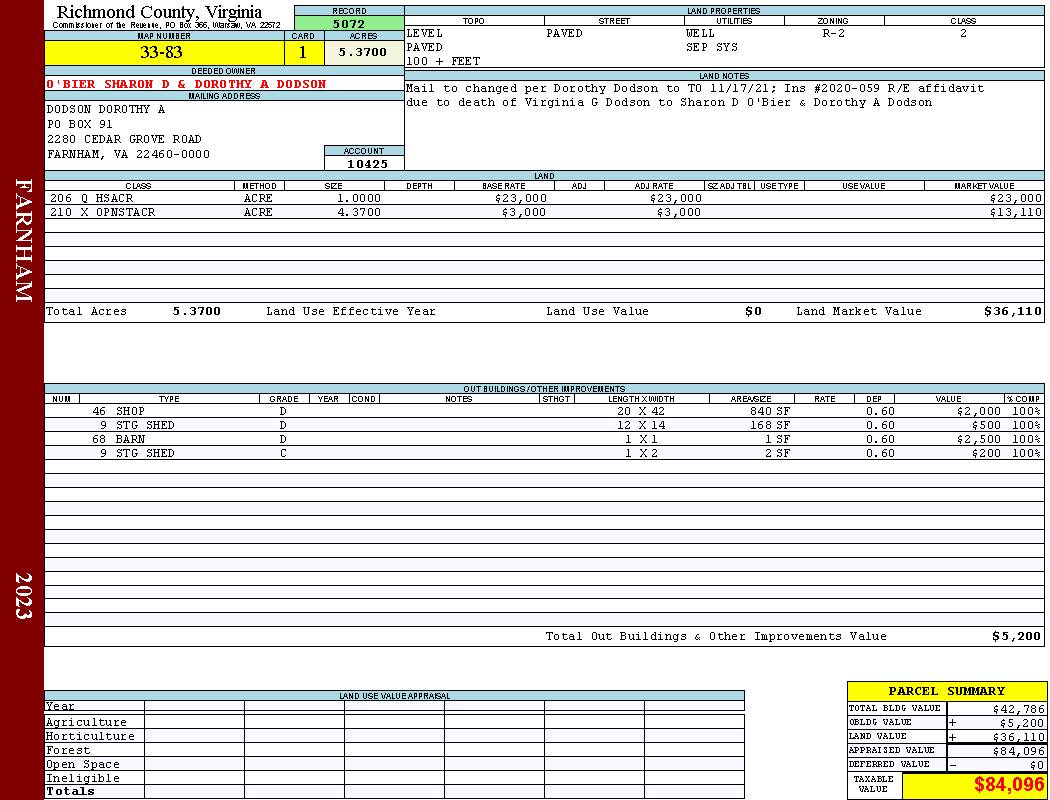Click the account number 10425
This screenshot has height=800, width=1050.
point(367,164)
